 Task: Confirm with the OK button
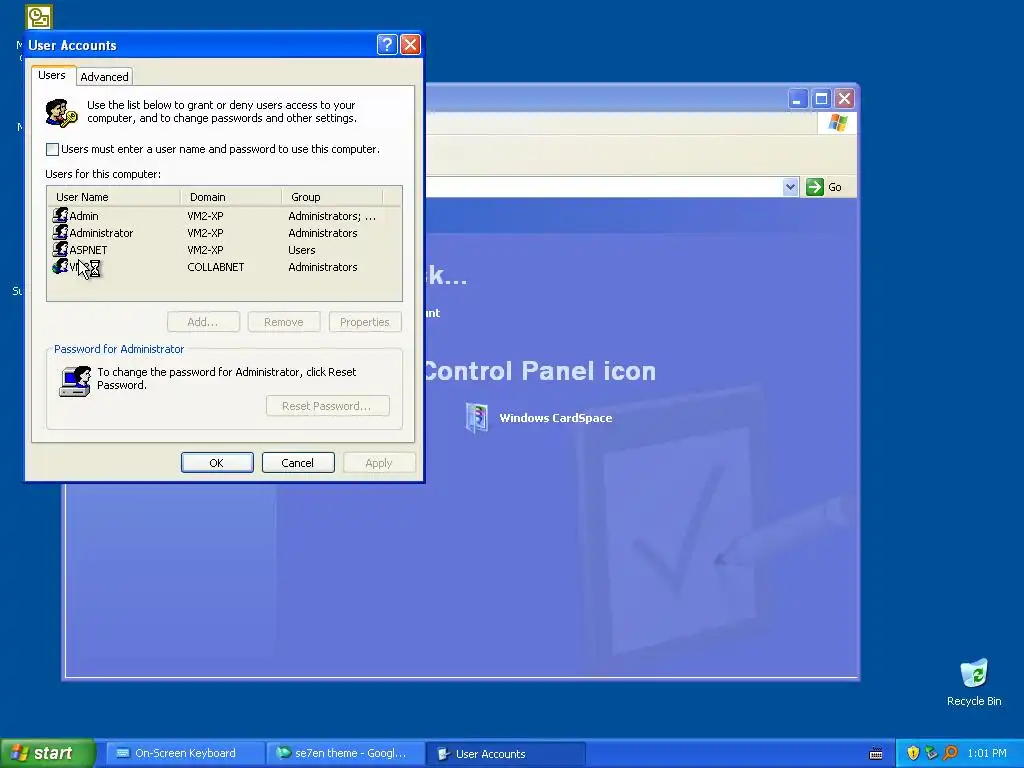point(217,462)
